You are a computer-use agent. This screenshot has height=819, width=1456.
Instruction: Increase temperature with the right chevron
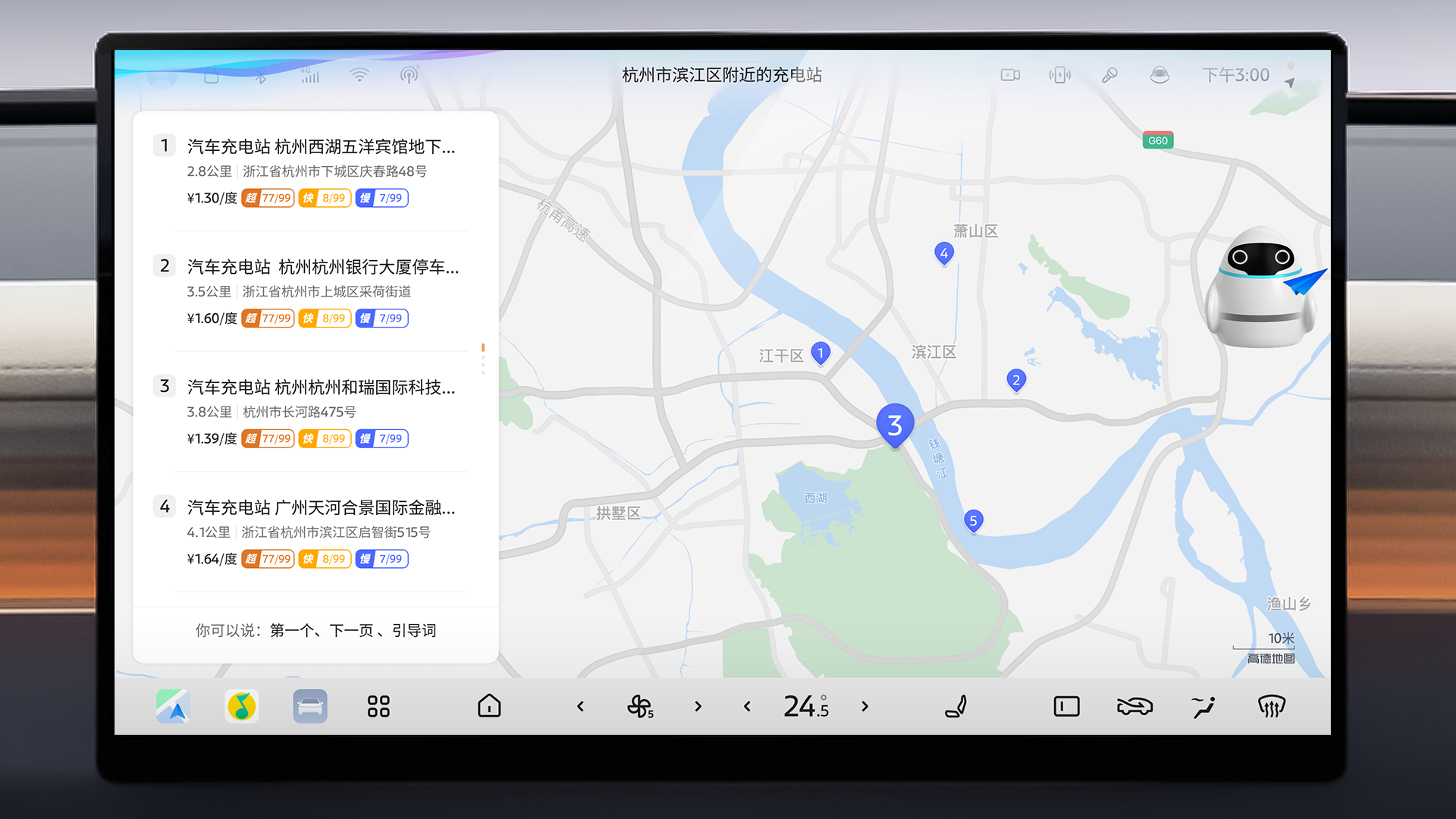coord(864,706)
